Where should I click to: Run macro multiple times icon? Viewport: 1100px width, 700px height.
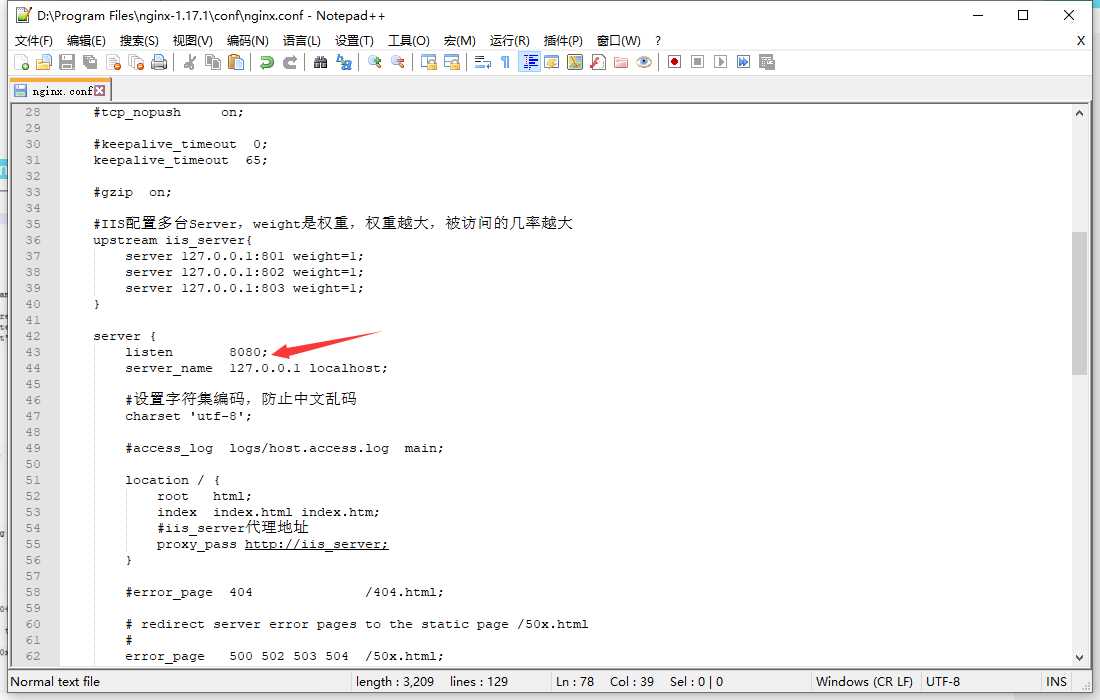[x=744, y=62]
